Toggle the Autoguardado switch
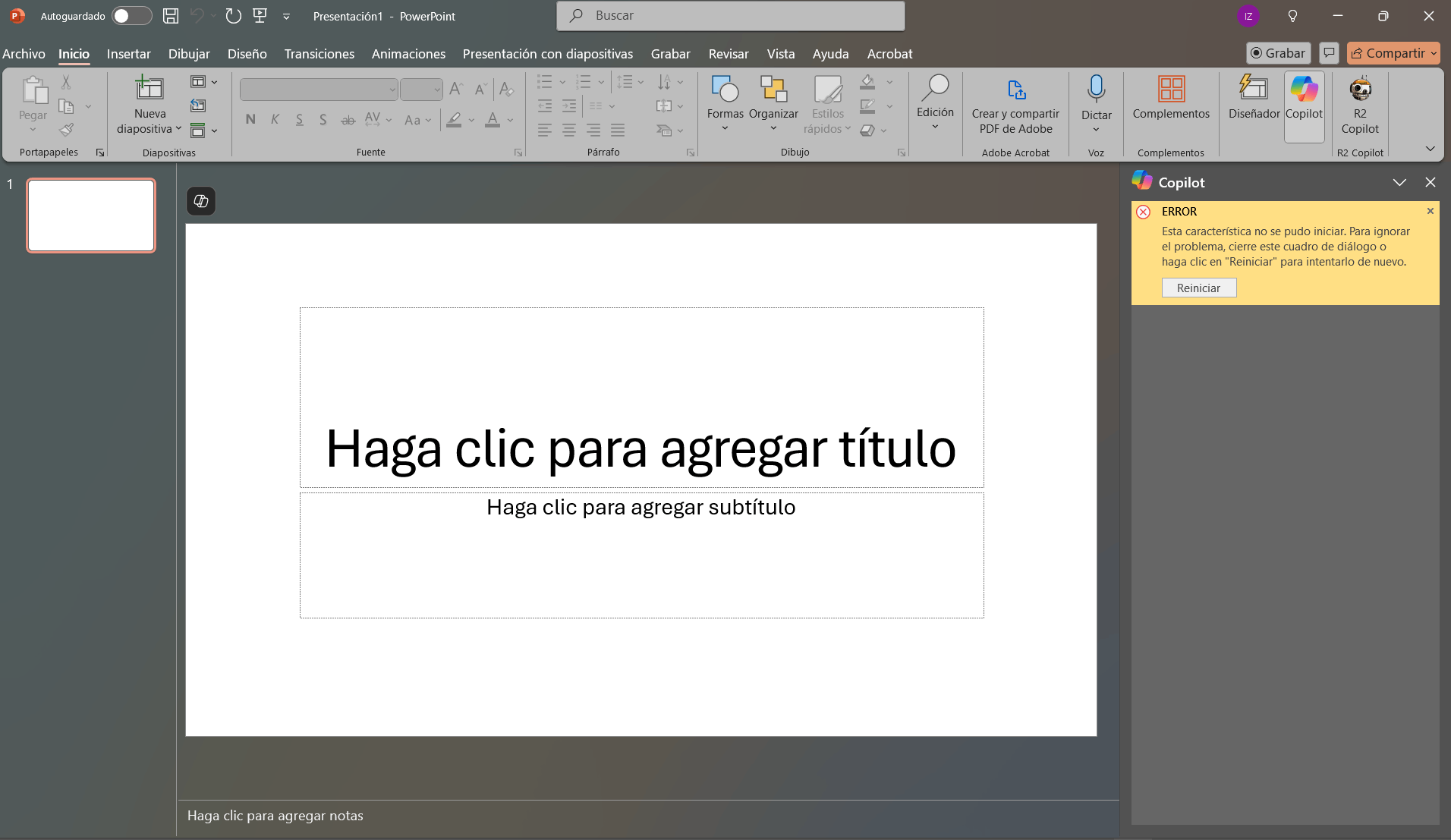Viewport: 1451px width, 840px height. click(x=131, y=16)
